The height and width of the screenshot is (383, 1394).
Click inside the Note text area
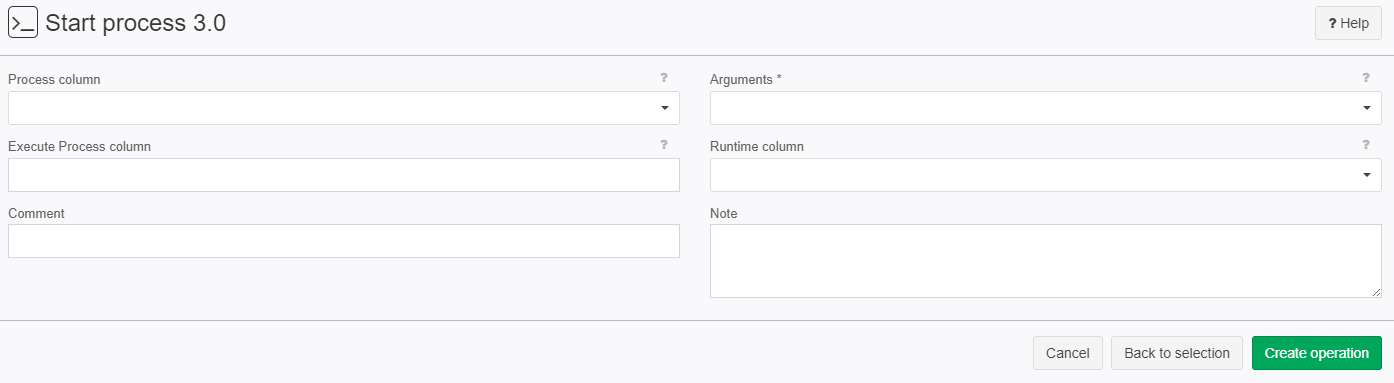[1046, 261]
